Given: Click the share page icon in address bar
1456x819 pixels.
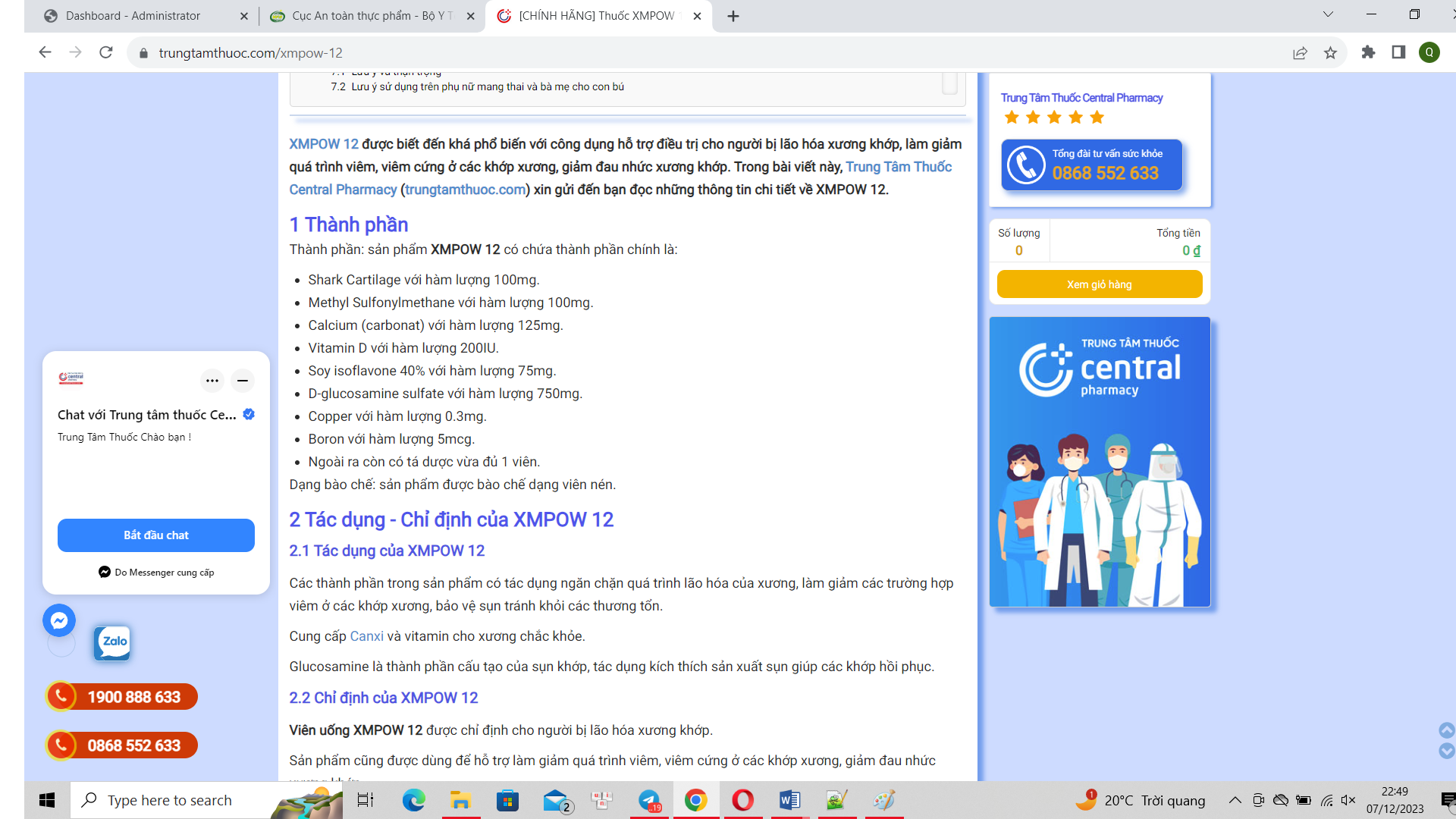Looking at the screenshot, I should pyautogui.click(x=1300, y=52).
